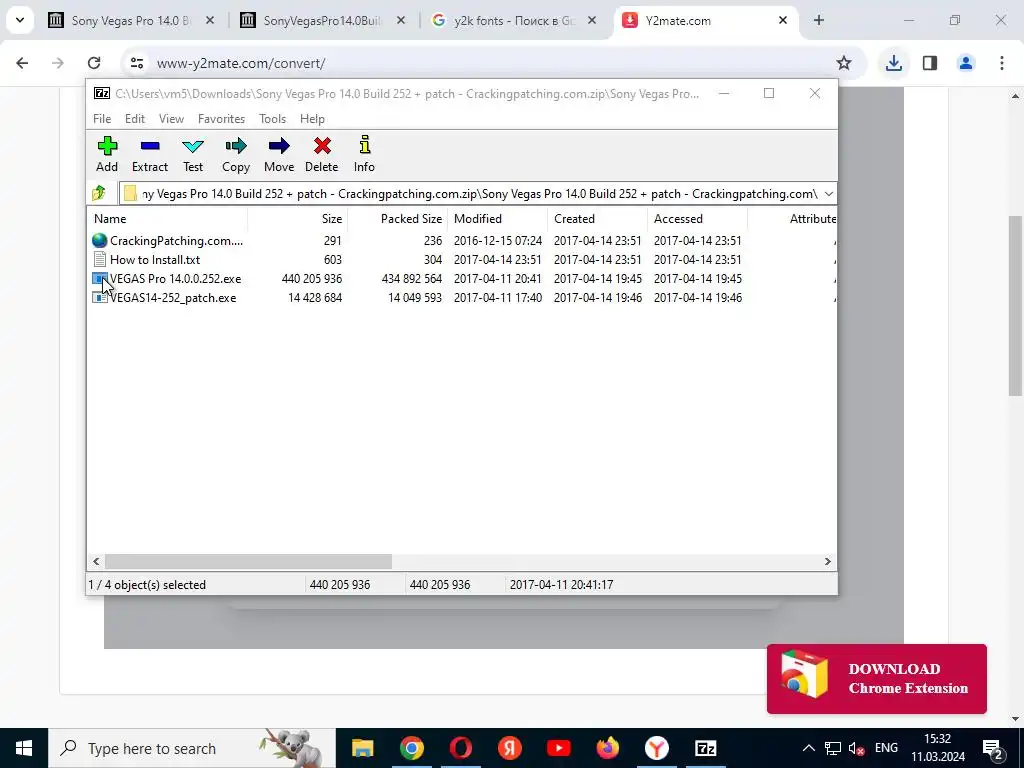This screenshot has height=768, width=1024.
Task: Open ENG language selector
Action: [886, 748]
